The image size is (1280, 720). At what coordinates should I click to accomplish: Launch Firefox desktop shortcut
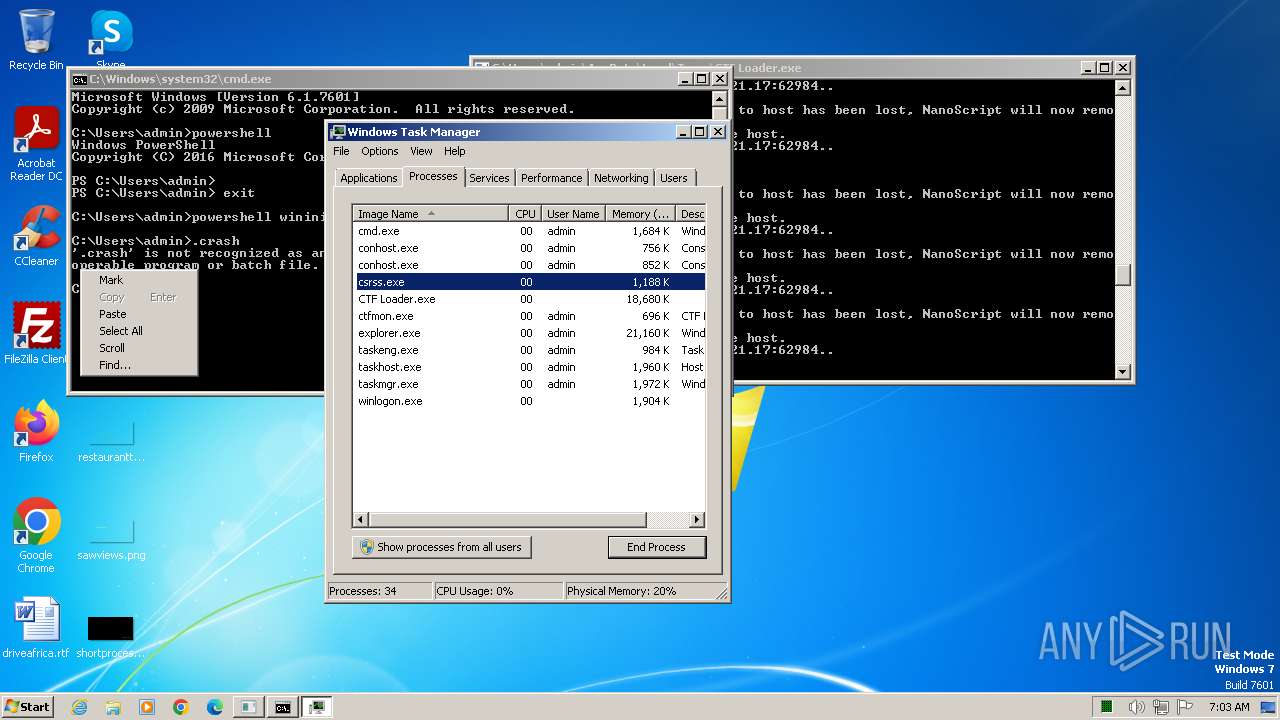36,432
